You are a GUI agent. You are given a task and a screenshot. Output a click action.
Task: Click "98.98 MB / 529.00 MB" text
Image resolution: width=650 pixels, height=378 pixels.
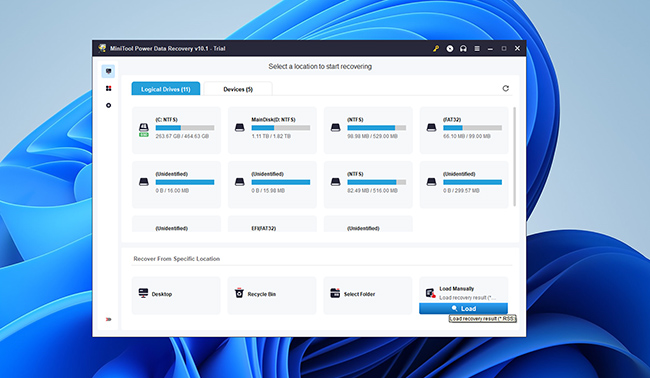pyautogui.click(x=372, y=136)
